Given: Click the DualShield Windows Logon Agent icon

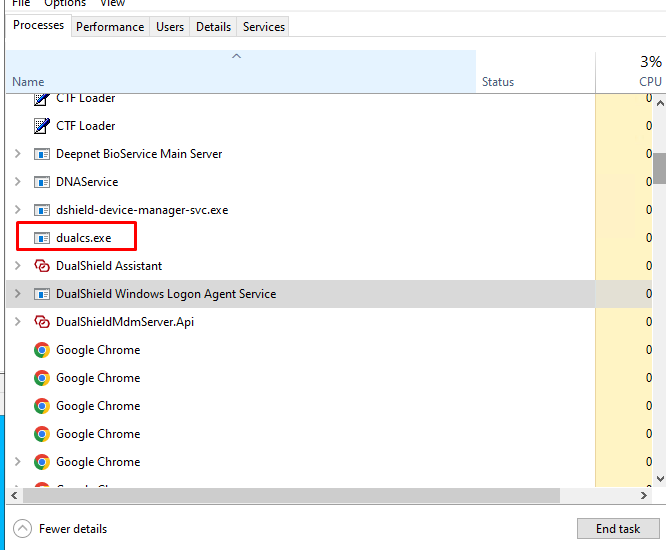Looking at the screenshot, I should [42, 294].
